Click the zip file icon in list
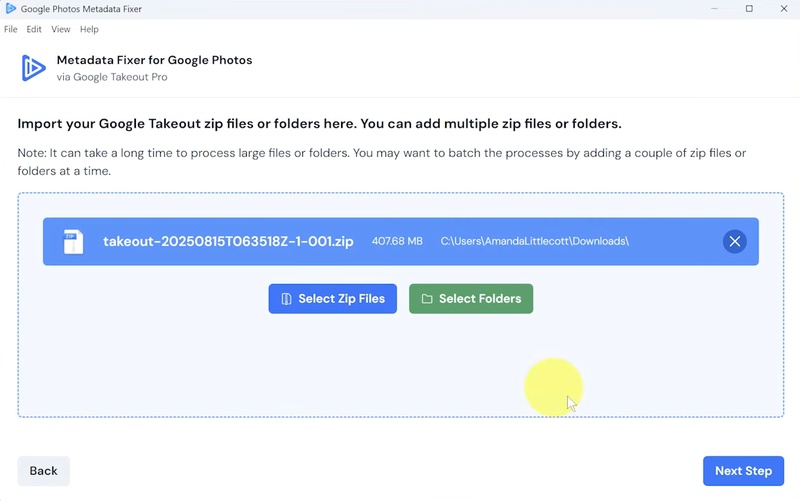The image size is (800, 501). coord(73,241)
